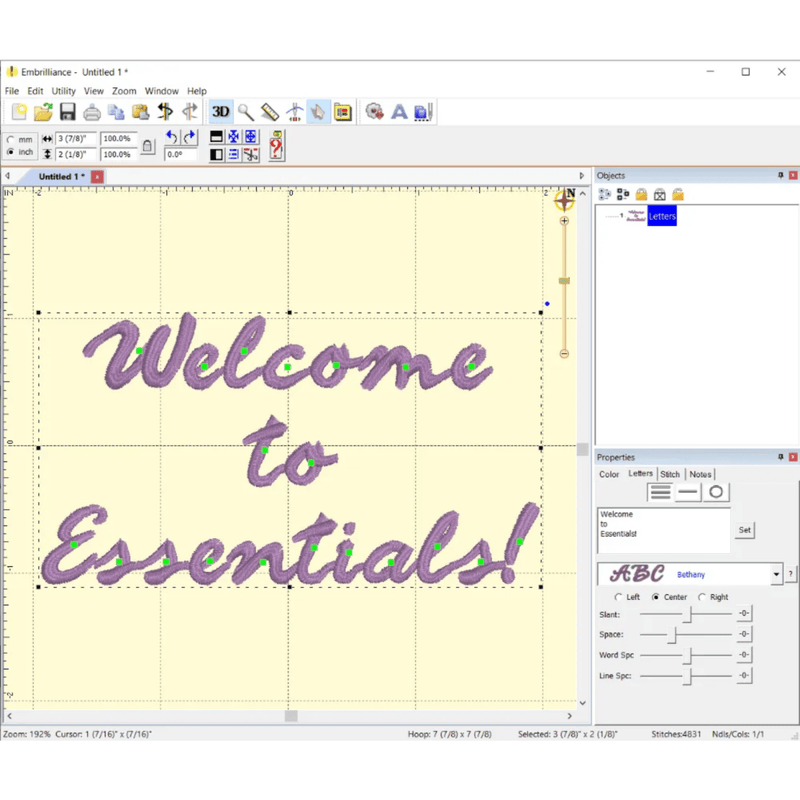Select the magnifying glass zoom tool
The width and height of the screenshot is (800, 800).
pyautogui.click(x=245, y=112)
